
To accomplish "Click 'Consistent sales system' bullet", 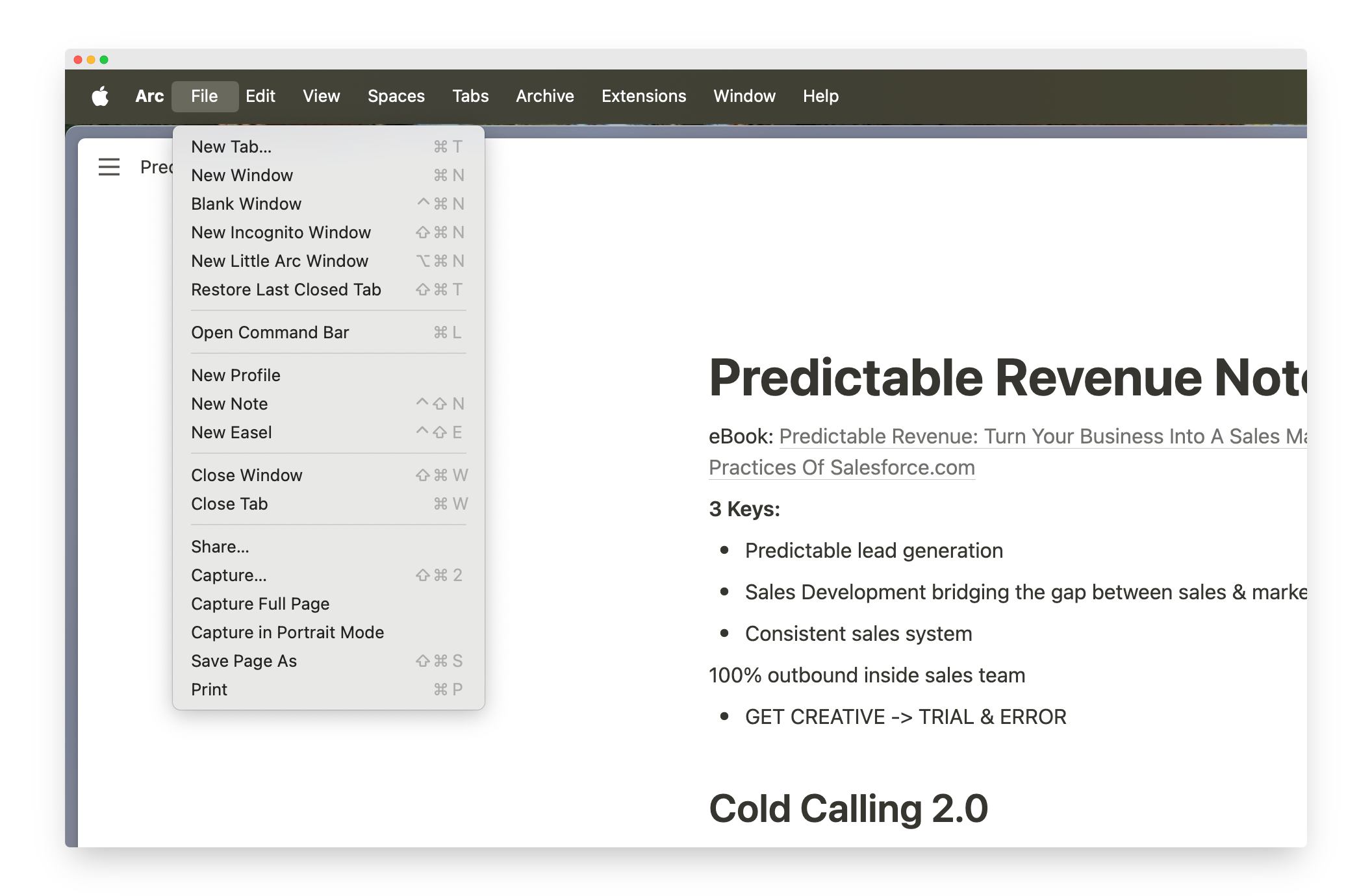I will pos(858,634).
